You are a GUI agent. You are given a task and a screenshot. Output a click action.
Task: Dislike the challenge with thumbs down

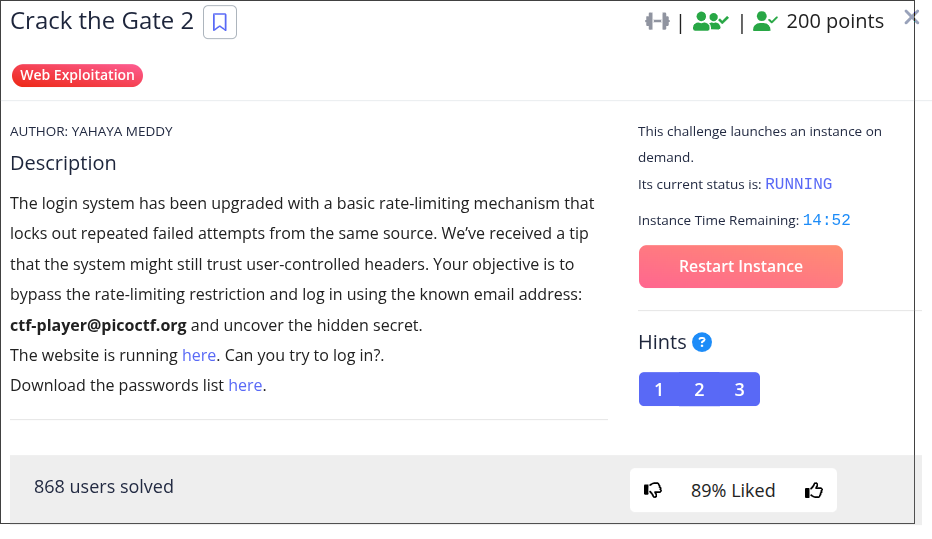click(x=654, y=490)
